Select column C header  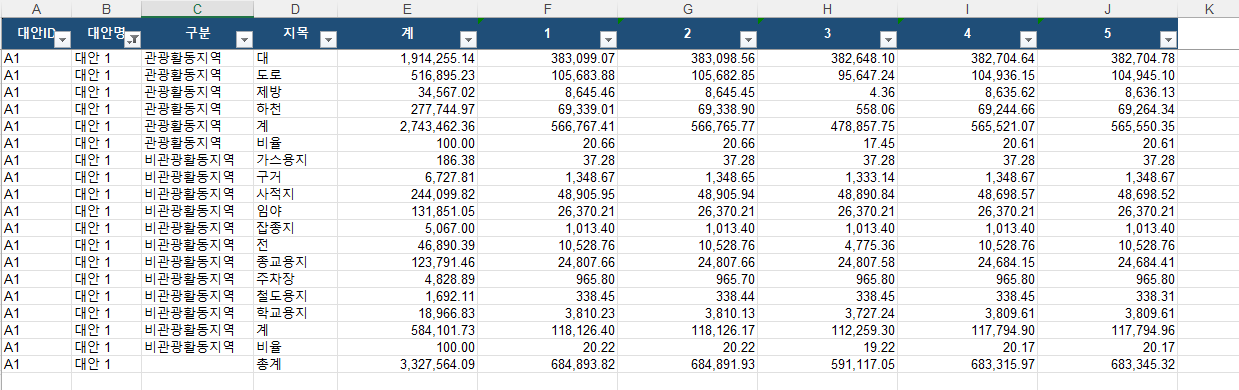point(196,8)
